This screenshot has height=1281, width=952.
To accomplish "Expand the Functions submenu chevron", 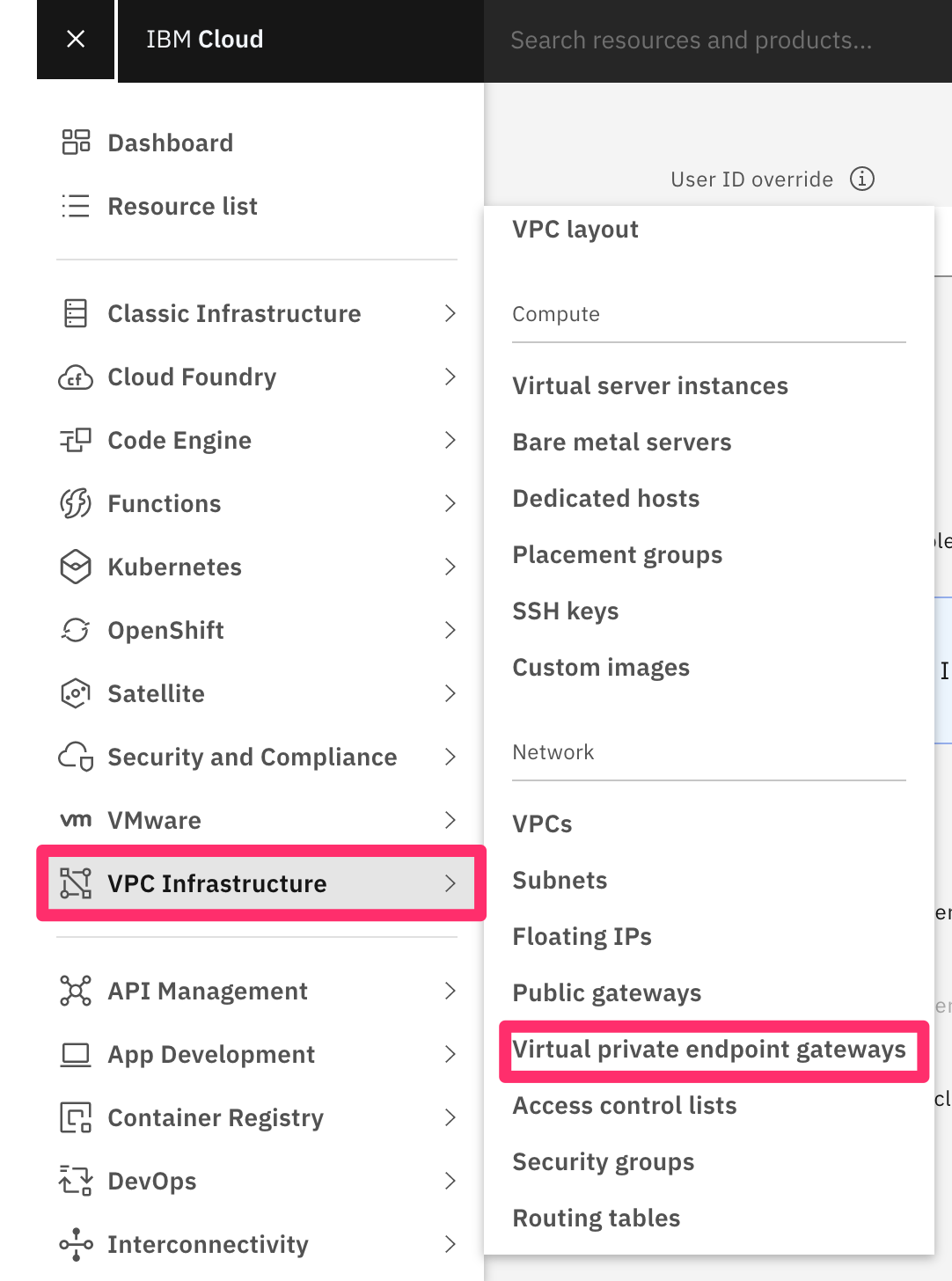I will coord(450,503).
